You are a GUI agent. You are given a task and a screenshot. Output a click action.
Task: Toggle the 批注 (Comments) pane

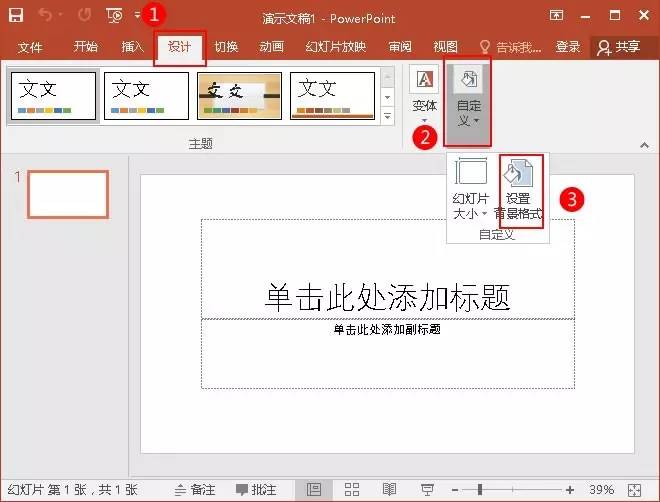256,490
